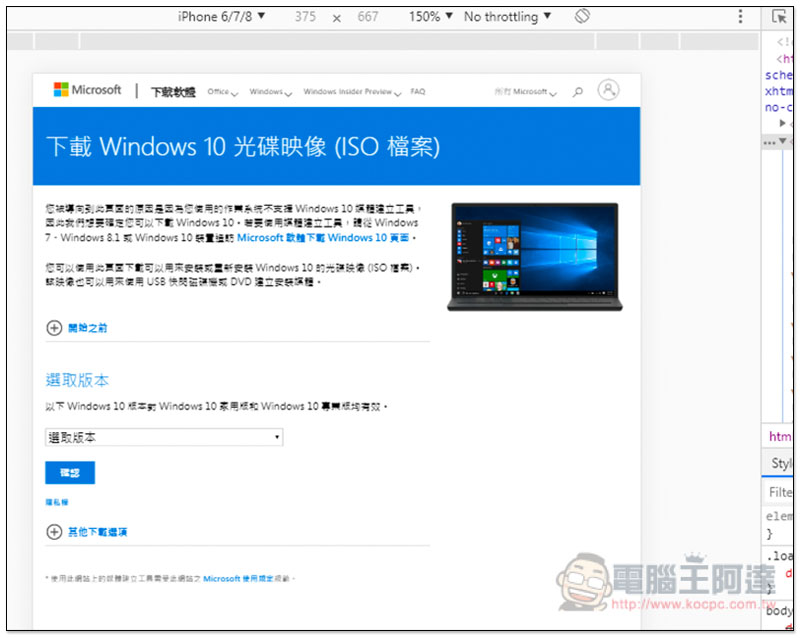The width and height of the screenshot is (800, 638).
Task: Follow the Microsoft 軟體下載 Windows 10 頁面 link
Action: (x=323, y=238)
